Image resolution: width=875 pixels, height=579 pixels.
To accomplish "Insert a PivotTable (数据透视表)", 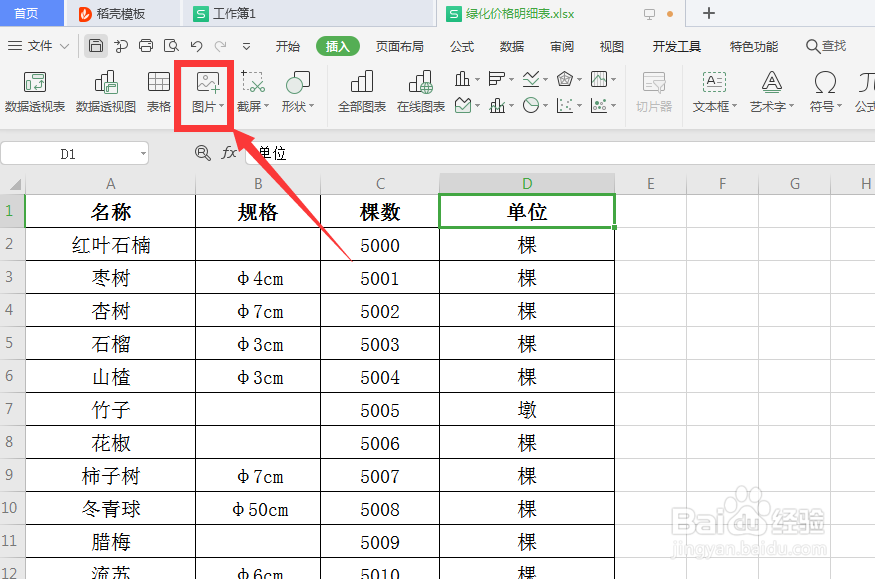I will pos(35,92).
